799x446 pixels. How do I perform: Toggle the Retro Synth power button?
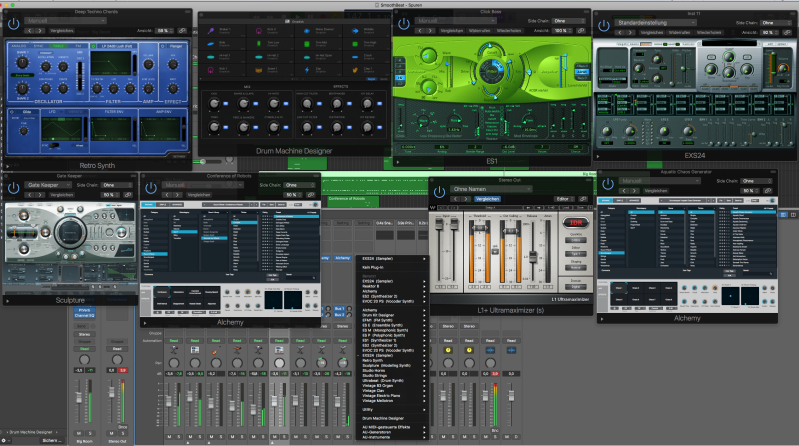(14, 24)
